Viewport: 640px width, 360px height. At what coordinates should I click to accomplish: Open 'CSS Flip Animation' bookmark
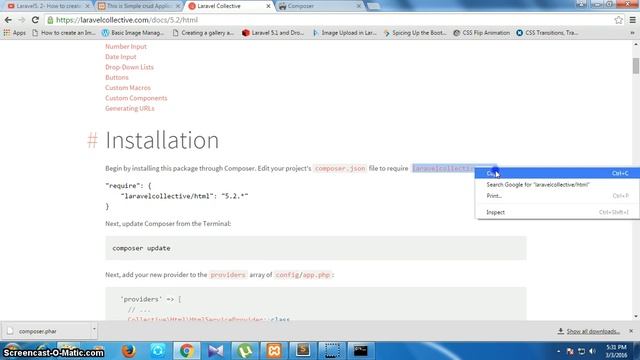pyautogui.click(x=482, y=33)
